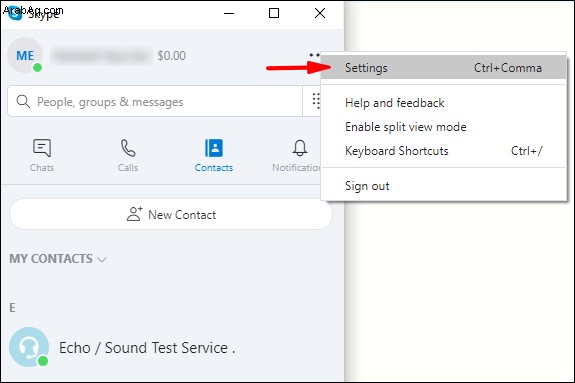Click the New Contact button

tap(171, 214)
